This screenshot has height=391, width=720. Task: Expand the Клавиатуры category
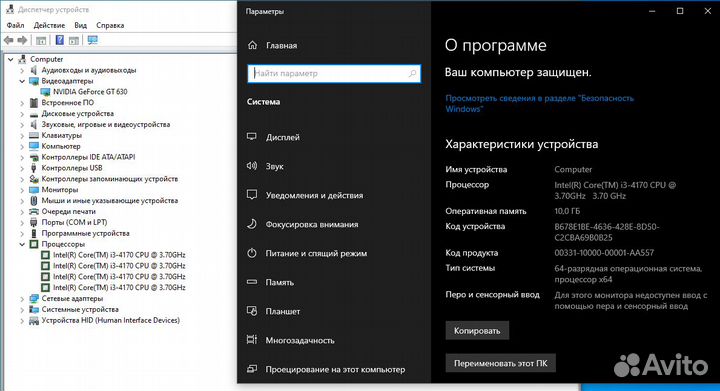coord(22,135)
